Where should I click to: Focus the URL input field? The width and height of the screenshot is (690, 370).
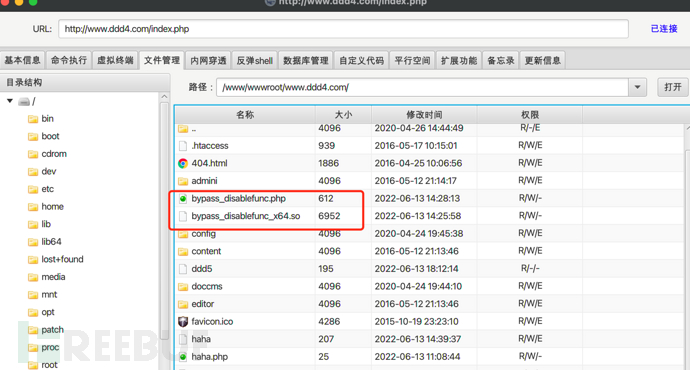tap(343, 29)
